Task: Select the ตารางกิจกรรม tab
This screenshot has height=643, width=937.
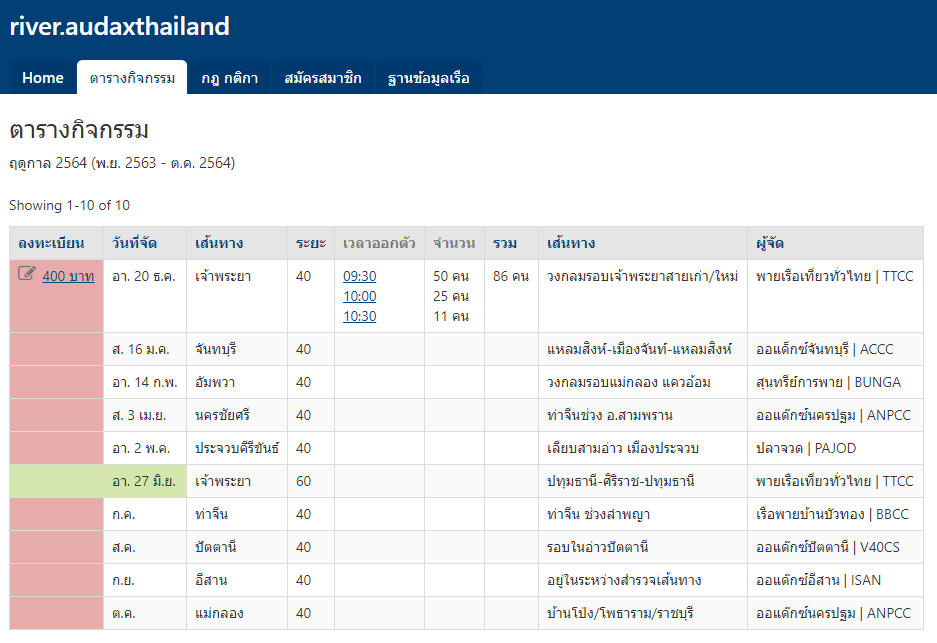Action: click(132, 78)
